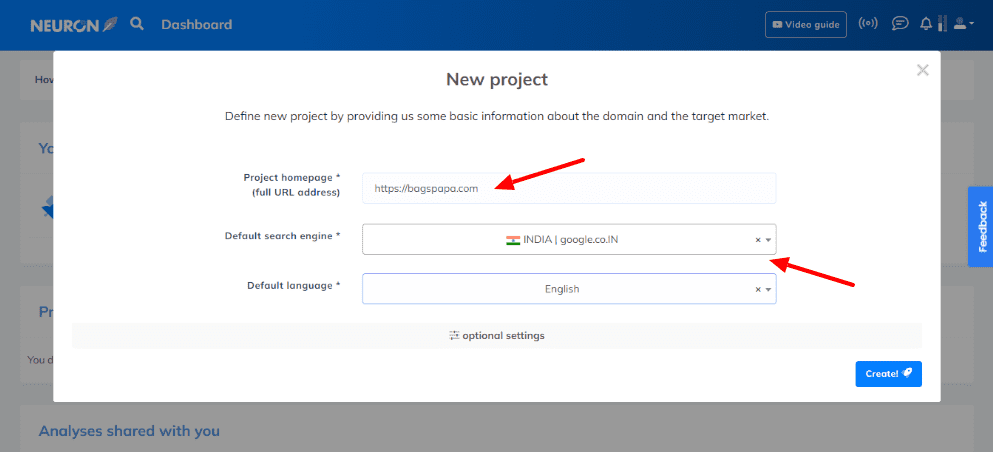This screenshot has height=452, width=993.
Task: Open the user account menu
Action: (963, 24)
